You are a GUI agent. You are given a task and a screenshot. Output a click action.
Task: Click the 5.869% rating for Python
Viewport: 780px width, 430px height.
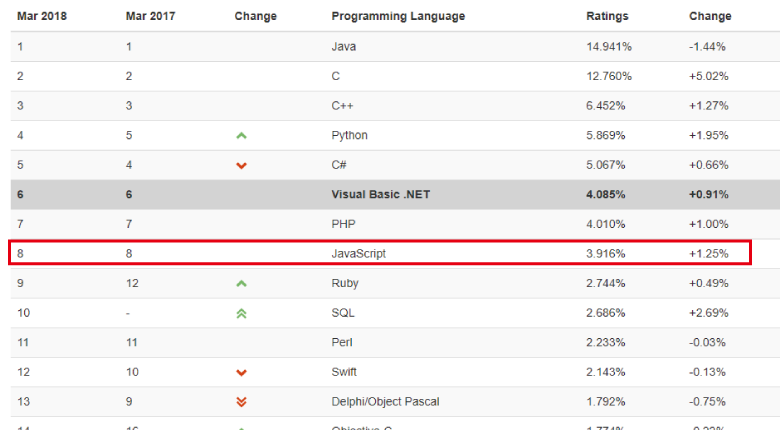coord(605,135)
